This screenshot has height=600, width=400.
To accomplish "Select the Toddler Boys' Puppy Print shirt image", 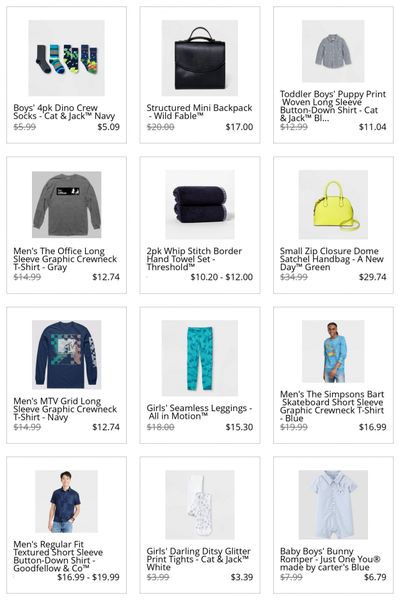I will point(333,51).
